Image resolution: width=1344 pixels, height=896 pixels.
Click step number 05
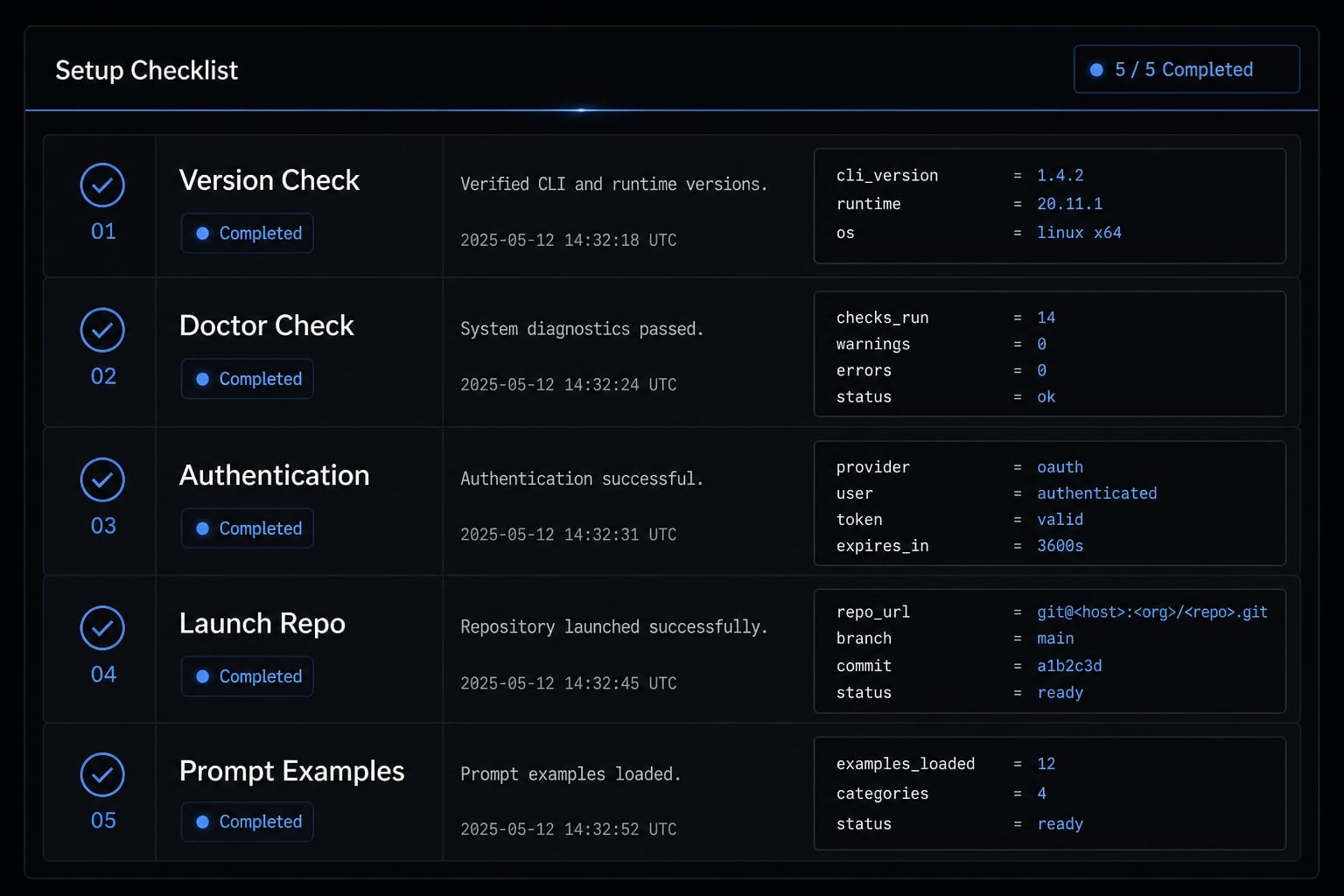click(x=103, y=821)
